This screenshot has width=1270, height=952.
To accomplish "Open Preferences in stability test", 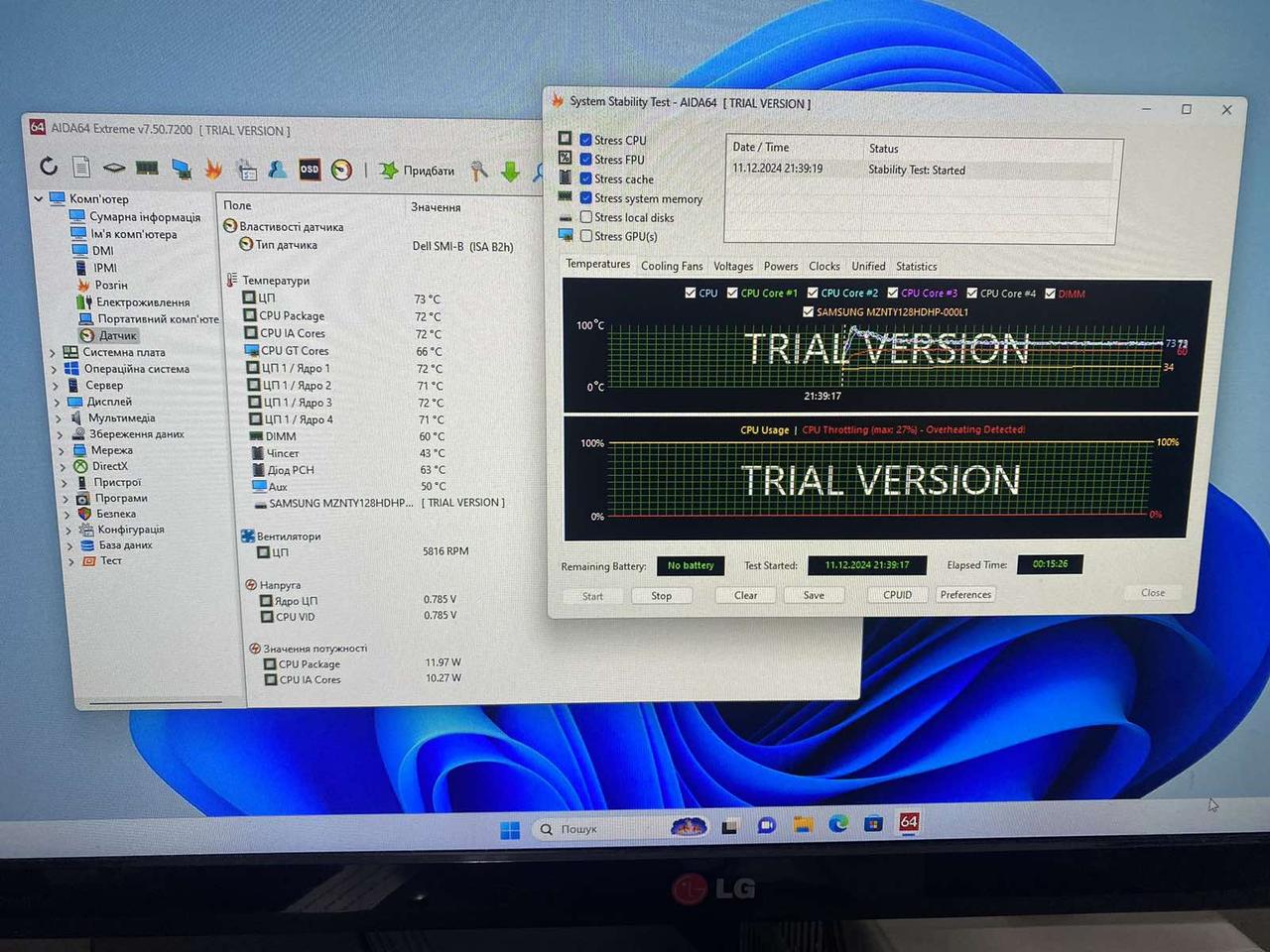I will [965, 595].
